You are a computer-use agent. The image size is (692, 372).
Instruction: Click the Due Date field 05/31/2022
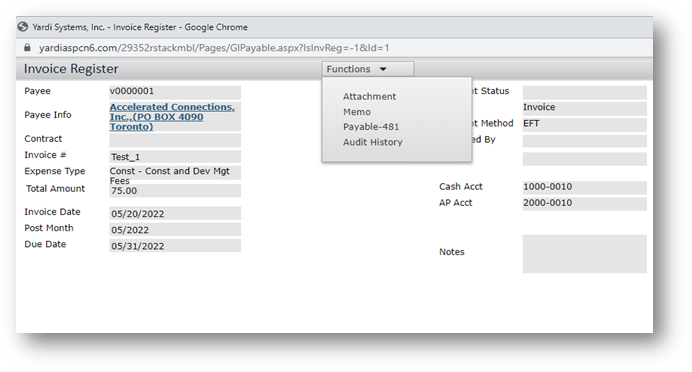[175, 246]
